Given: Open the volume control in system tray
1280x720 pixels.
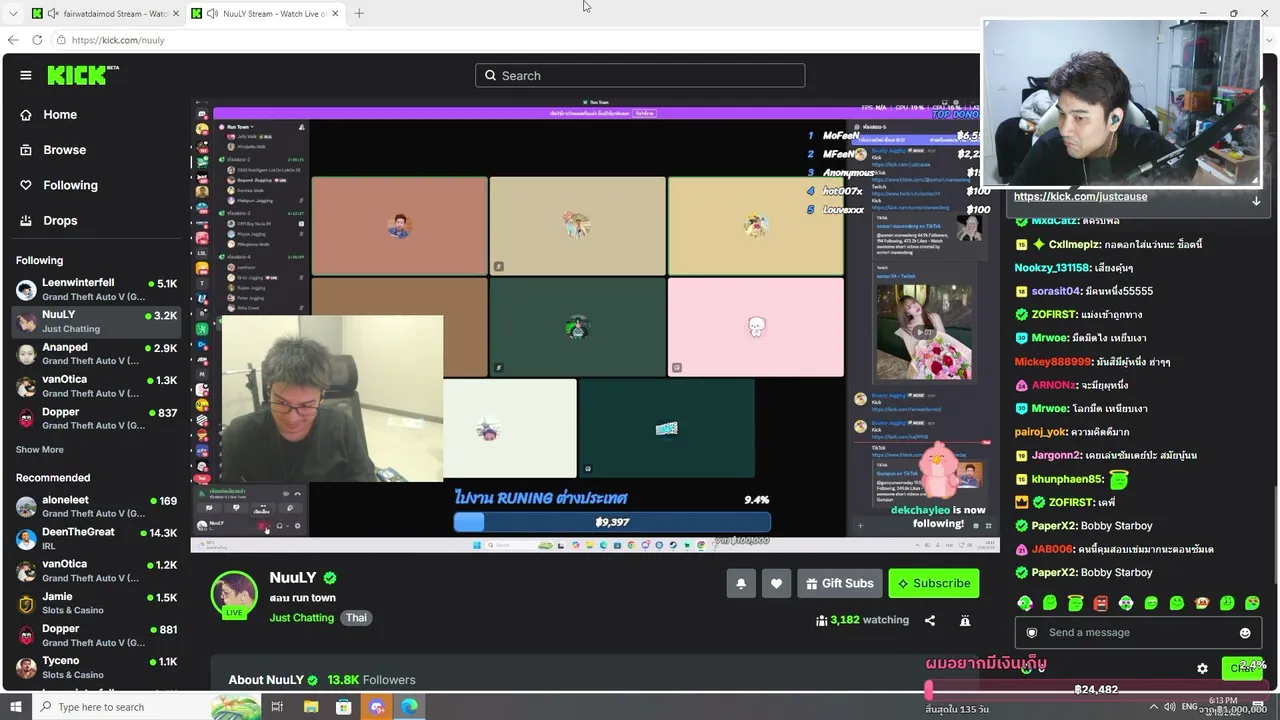Looking at the screenshot, I should [1169, 707].
